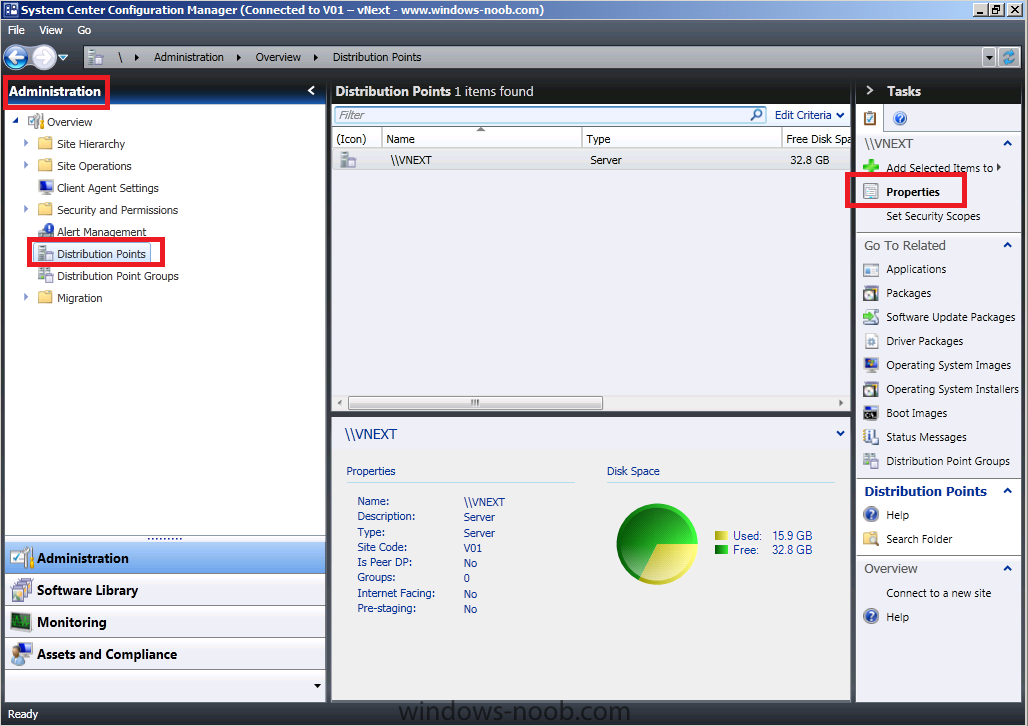
Task: Click the horizontal scrollbar thumb in the list
Action: pos(475,403)
